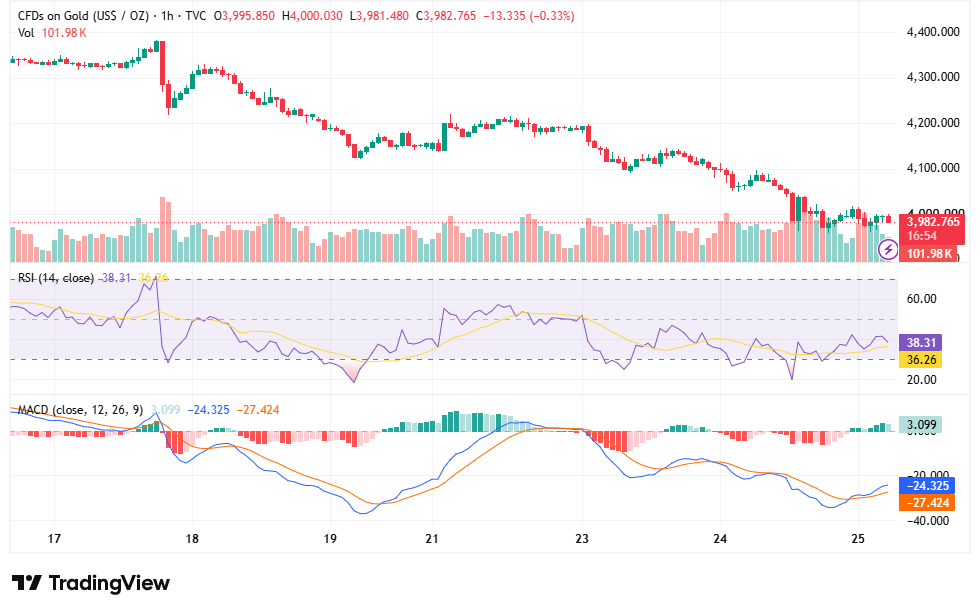Click the RSI average tag 36.26
Screen dimensions: 980x613
921,359
